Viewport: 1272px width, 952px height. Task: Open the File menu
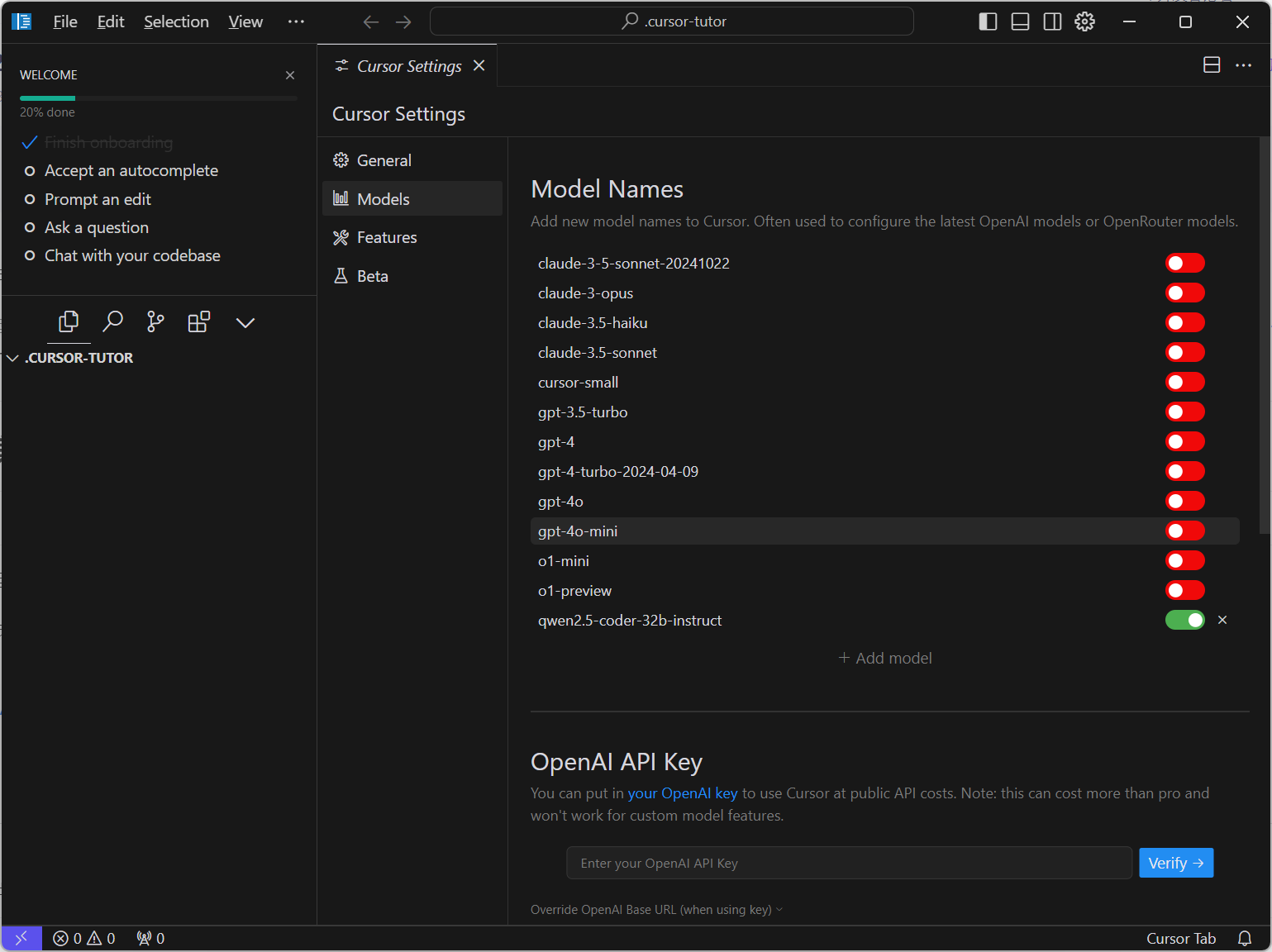pyautogui.click(x=65, y=21)
